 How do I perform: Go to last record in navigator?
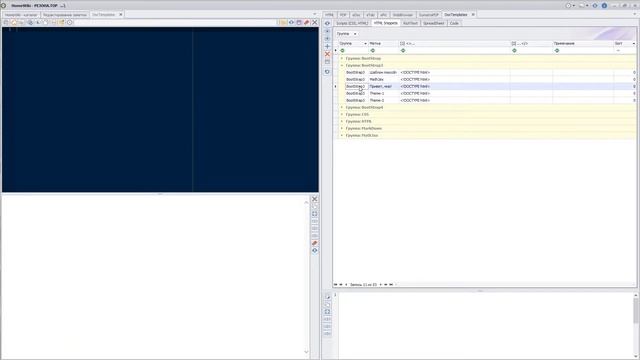pos(391,284)
